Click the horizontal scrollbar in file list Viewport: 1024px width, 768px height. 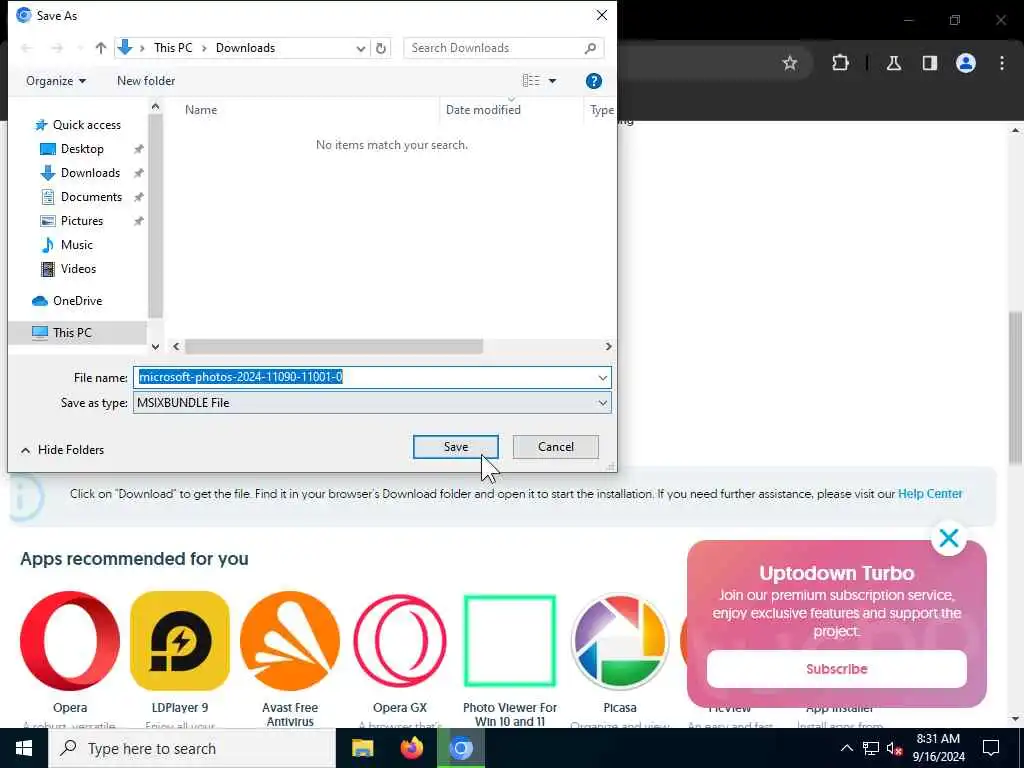[334, 346]
